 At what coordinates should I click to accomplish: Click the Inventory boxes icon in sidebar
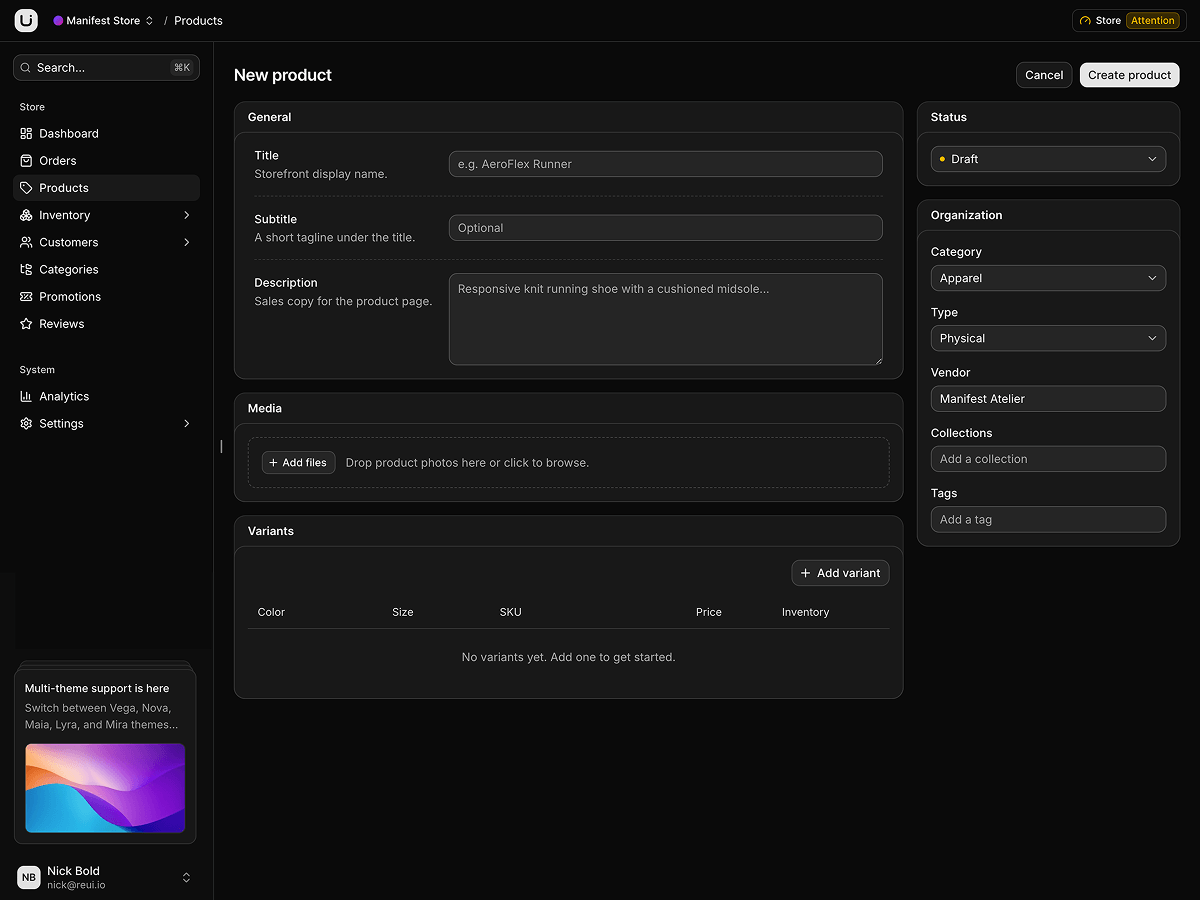(26, 215)
